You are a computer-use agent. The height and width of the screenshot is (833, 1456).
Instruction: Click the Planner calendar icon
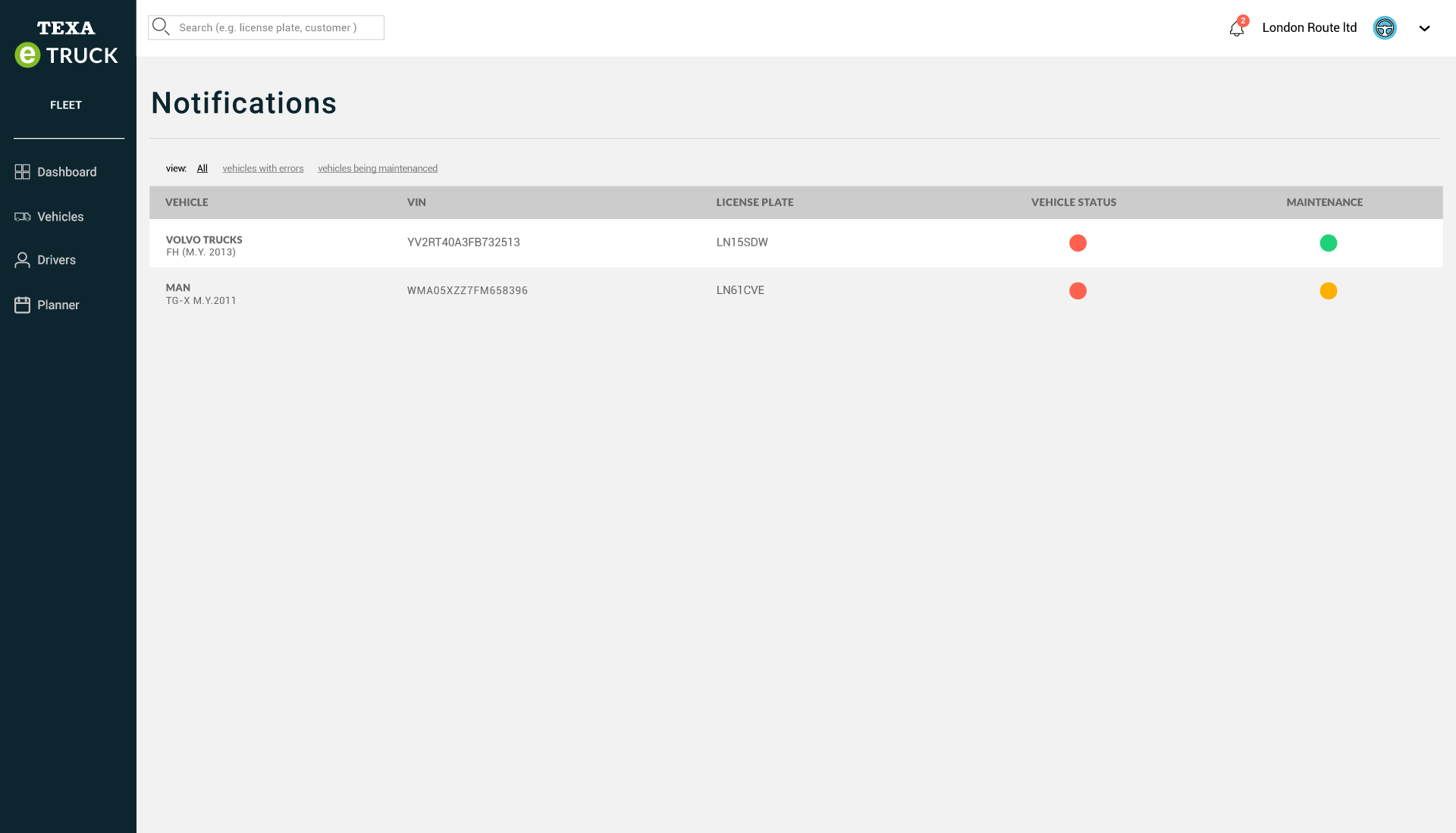click(x=23, y=305)
